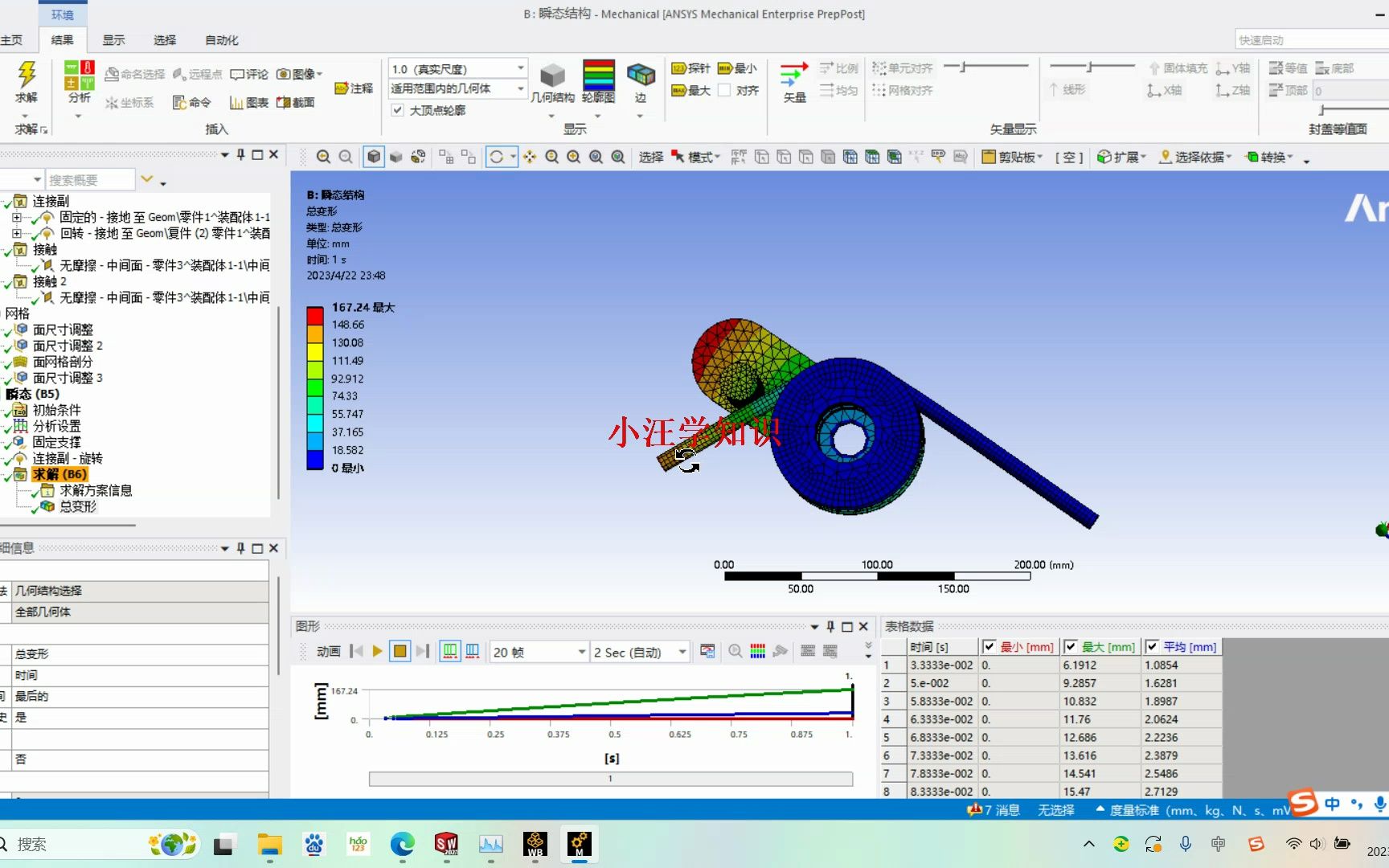Insert a Commands (命令) object
Viewport: 1389px width, 868px height.
click(x=192, y=102)
